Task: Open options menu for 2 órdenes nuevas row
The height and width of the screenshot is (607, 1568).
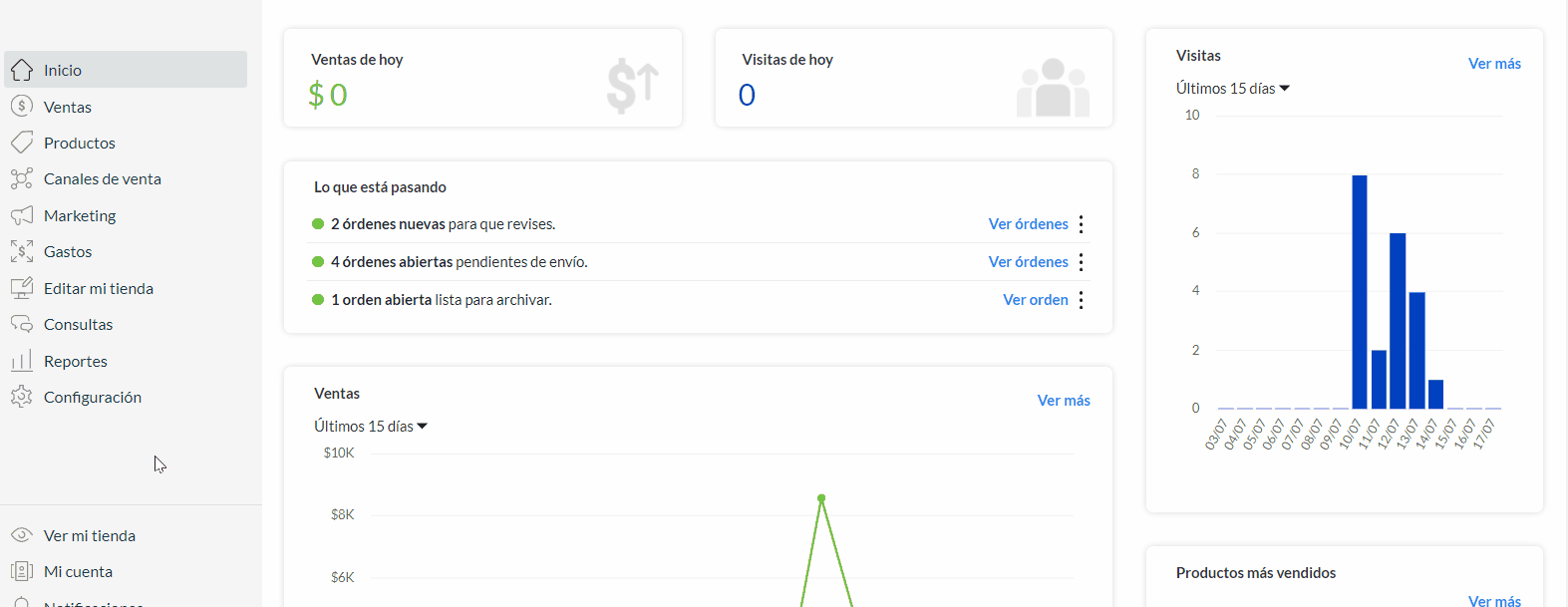Action: pyautogui.click(x=1081, y=224)
